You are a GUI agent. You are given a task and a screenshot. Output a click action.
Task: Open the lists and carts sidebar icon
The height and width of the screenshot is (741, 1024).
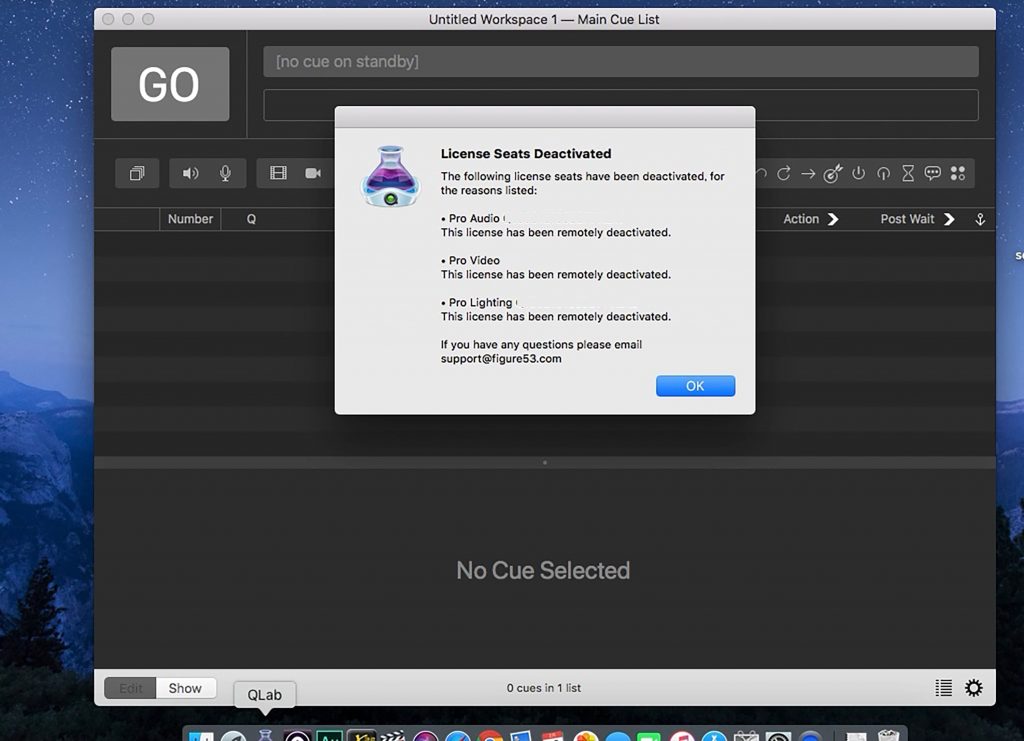tap(944, 687)
